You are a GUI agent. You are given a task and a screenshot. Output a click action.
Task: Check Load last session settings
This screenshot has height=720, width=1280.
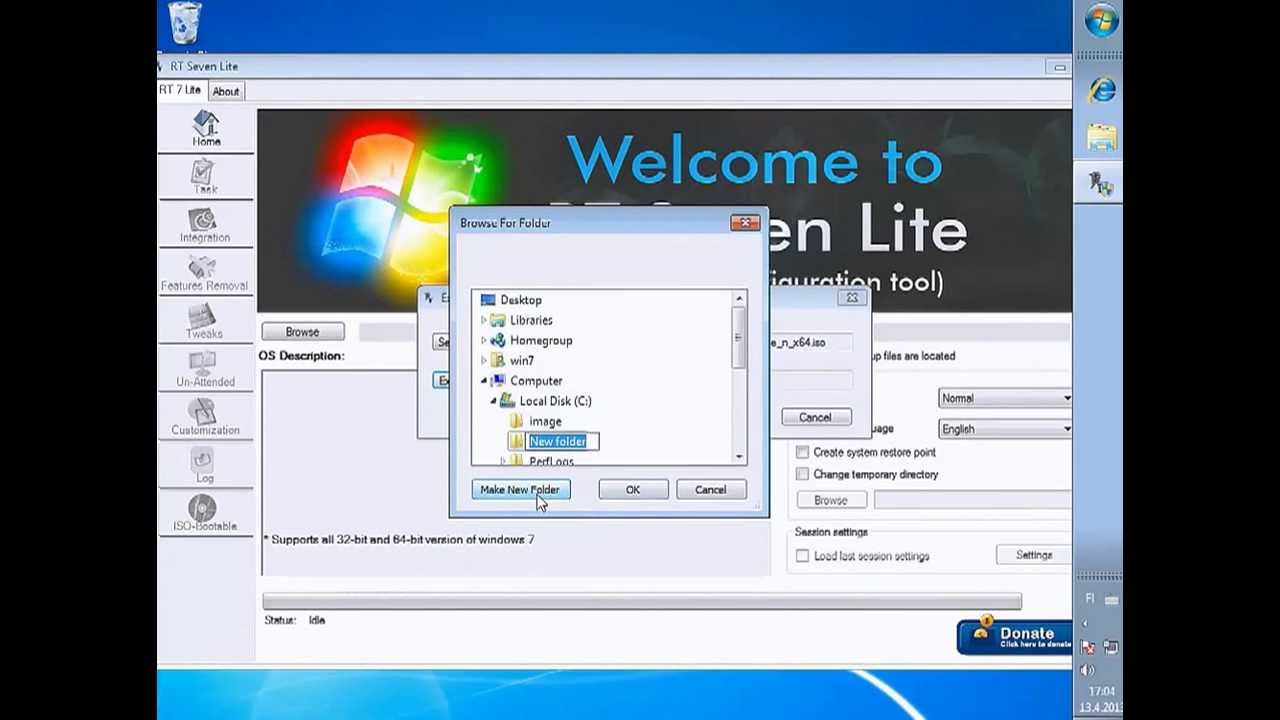tap(802, 556)
